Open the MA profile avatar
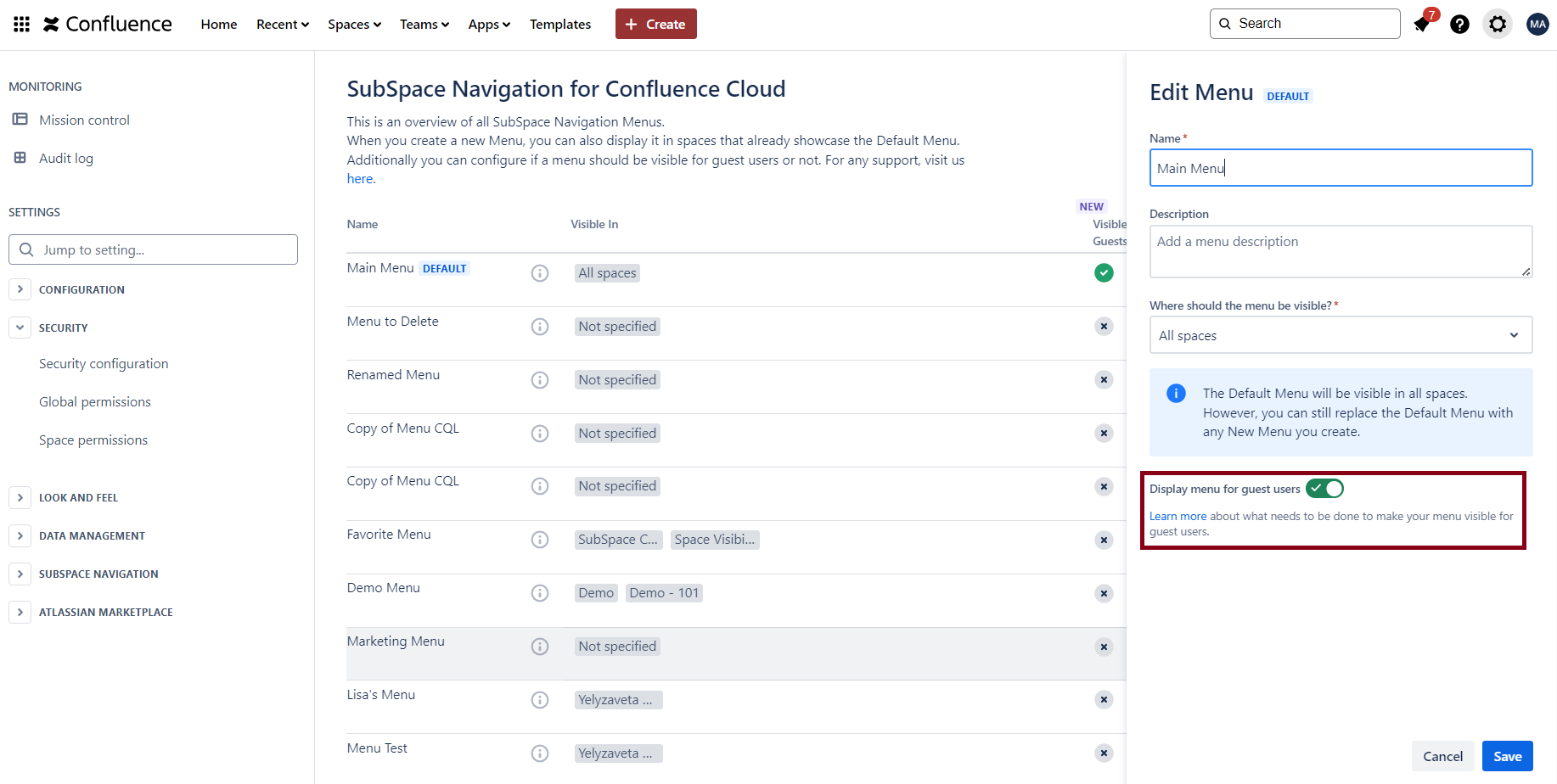The image size is (1557, 784). click(x=1537, y=24)
